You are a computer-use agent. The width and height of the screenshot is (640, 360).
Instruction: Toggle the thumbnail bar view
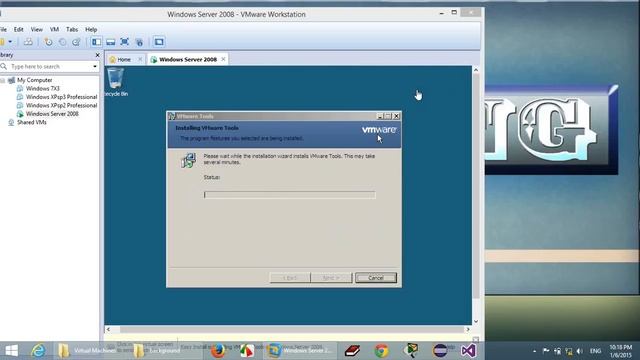[x=111, y=42]
